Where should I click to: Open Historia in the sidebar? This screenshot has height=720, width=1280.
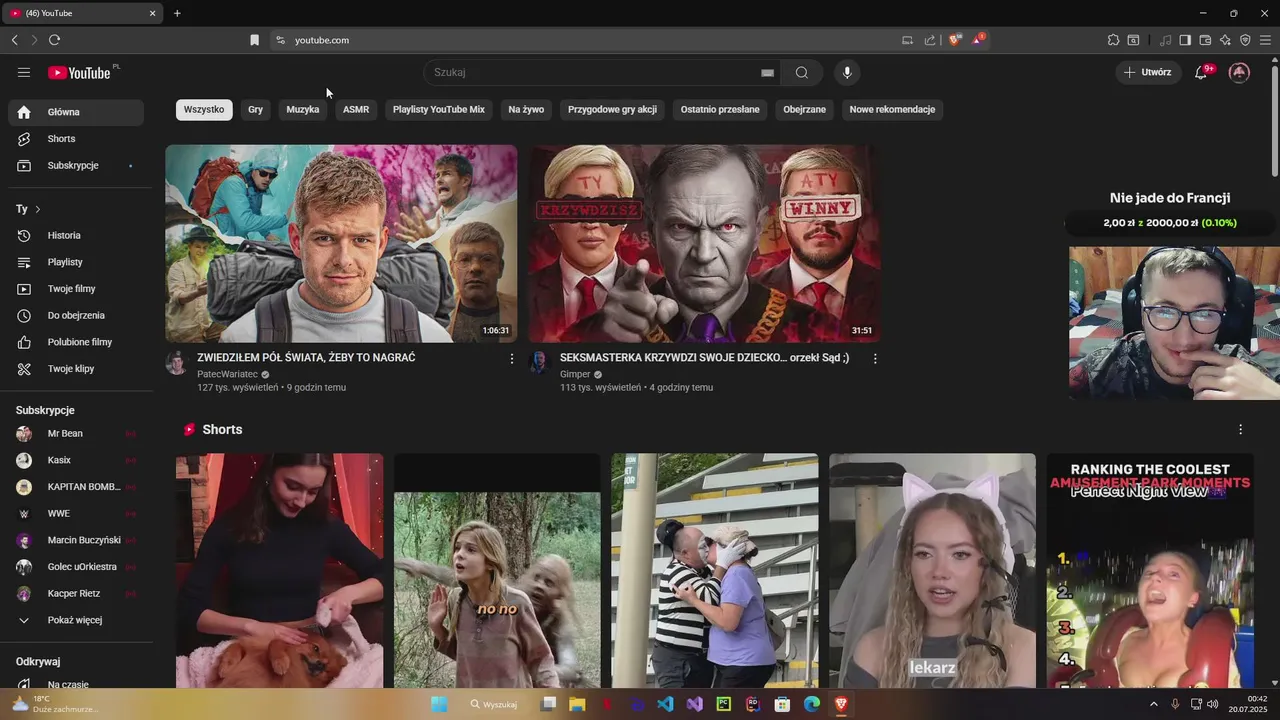[x=76, y=235]
